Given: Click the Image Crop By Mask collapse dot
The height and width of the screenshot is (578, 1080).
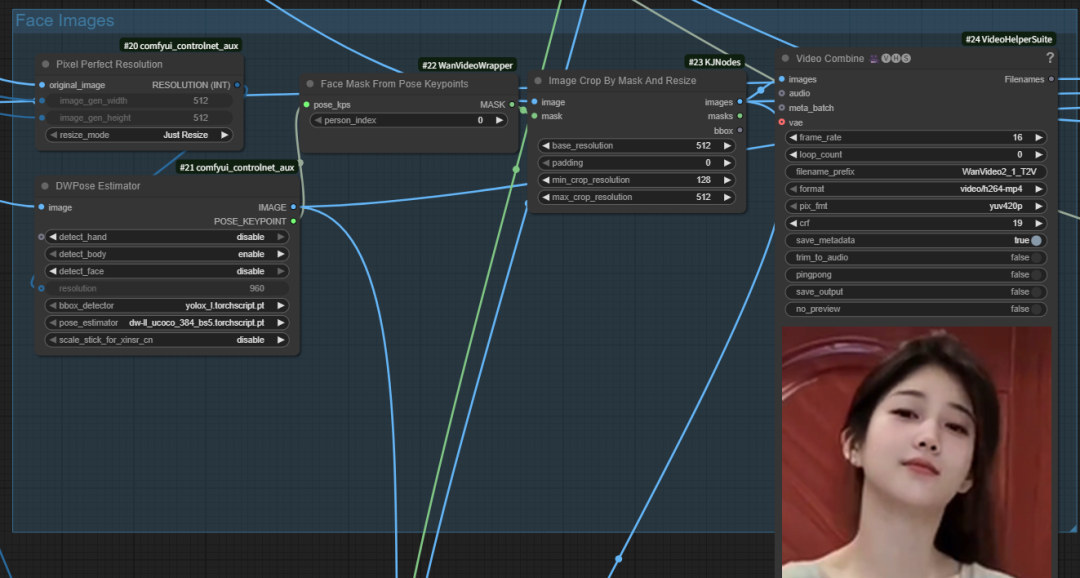Looking at the screenshot, I should [x=538, y=81].
